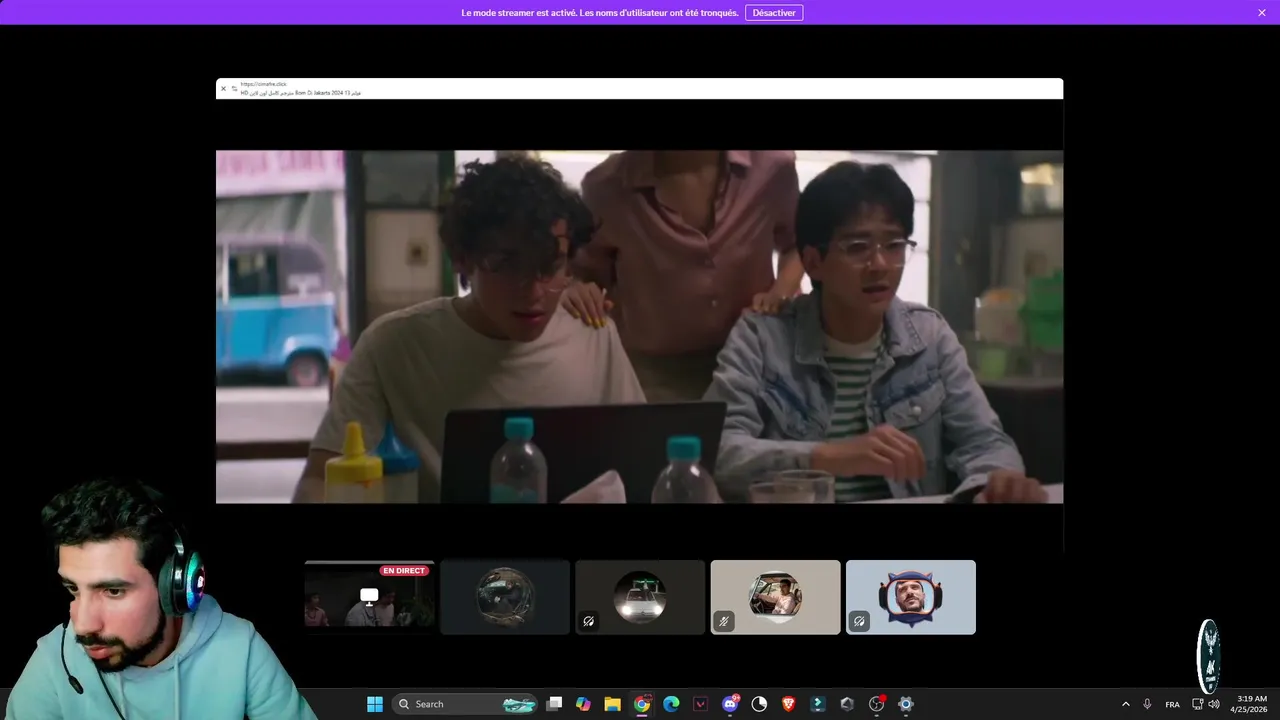The height and width of the screenshot is (720, 1280).
Task: Click the main shared movie stream
Action: pos(639,326)
